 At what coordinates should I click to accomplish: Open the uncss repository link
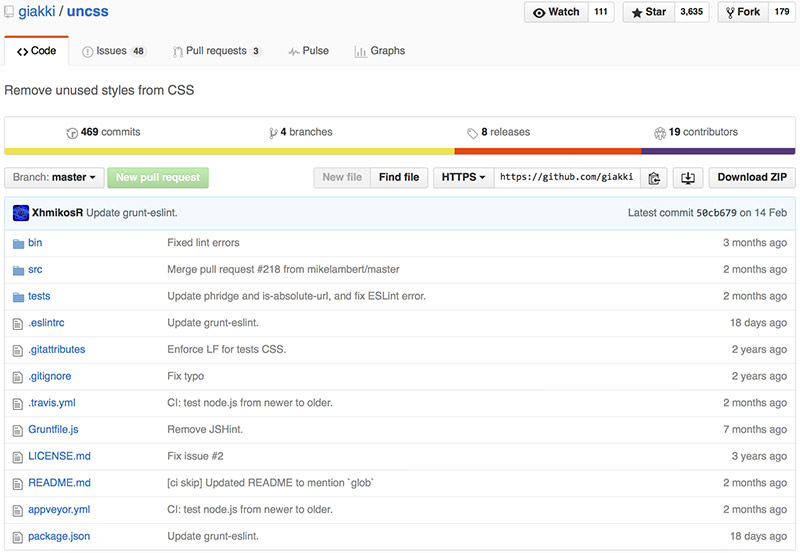(x=88, y=11)
